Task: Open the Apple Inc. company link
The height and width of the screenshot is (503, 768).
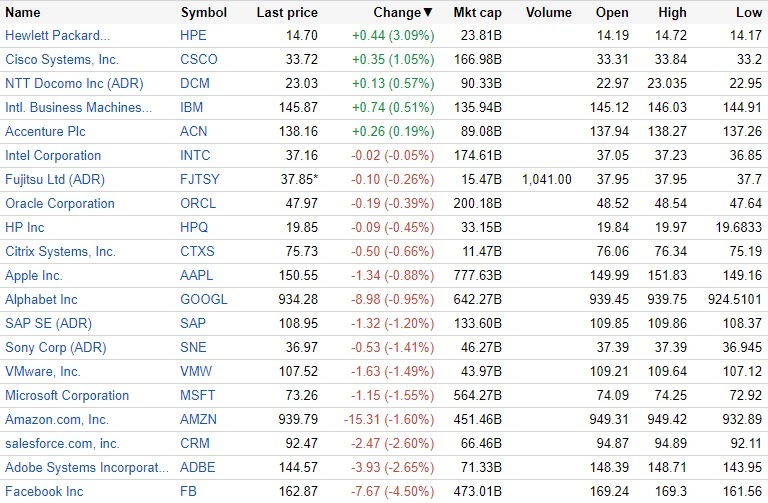Action: 34,275
